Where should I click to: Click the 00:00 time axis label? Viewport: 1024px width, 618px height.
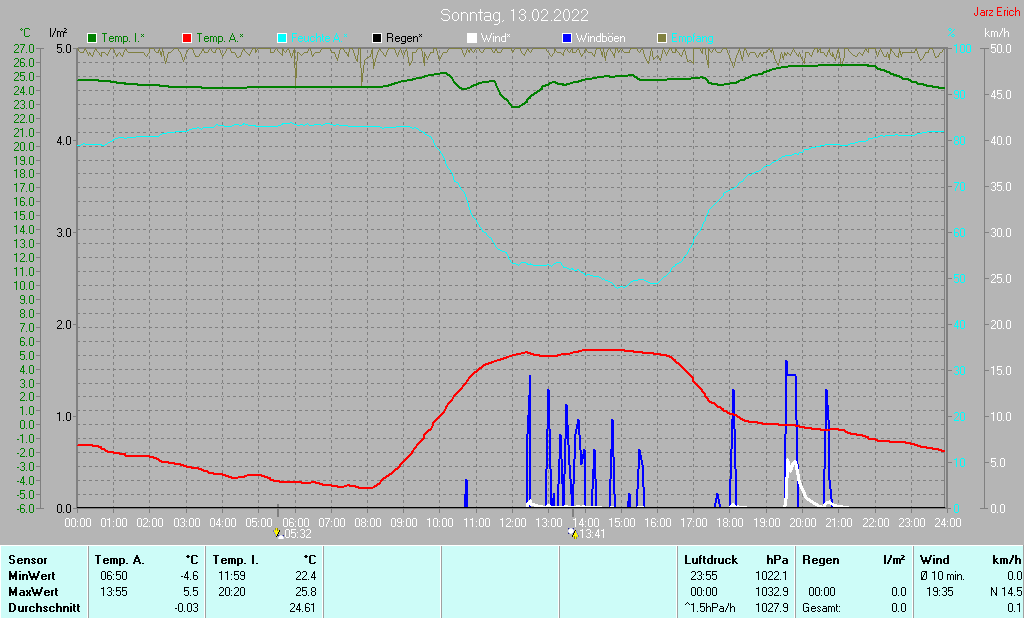coord(78,523)
